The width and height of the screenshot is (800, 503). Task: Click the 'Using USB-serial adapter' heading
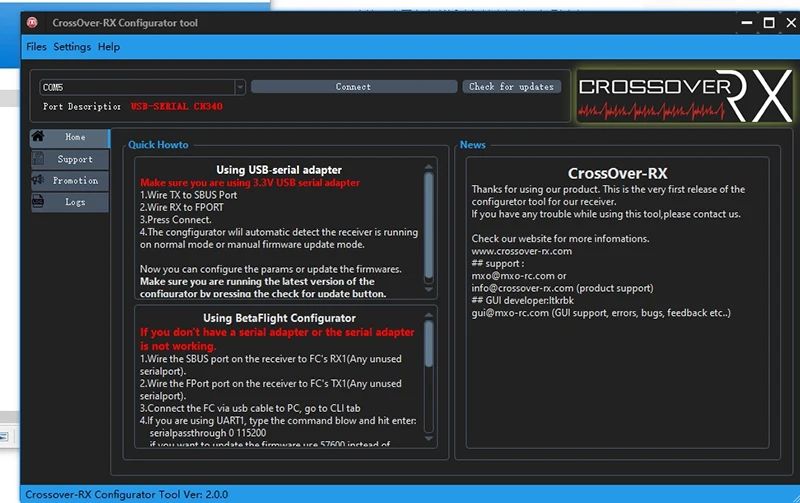pos(279,170)
